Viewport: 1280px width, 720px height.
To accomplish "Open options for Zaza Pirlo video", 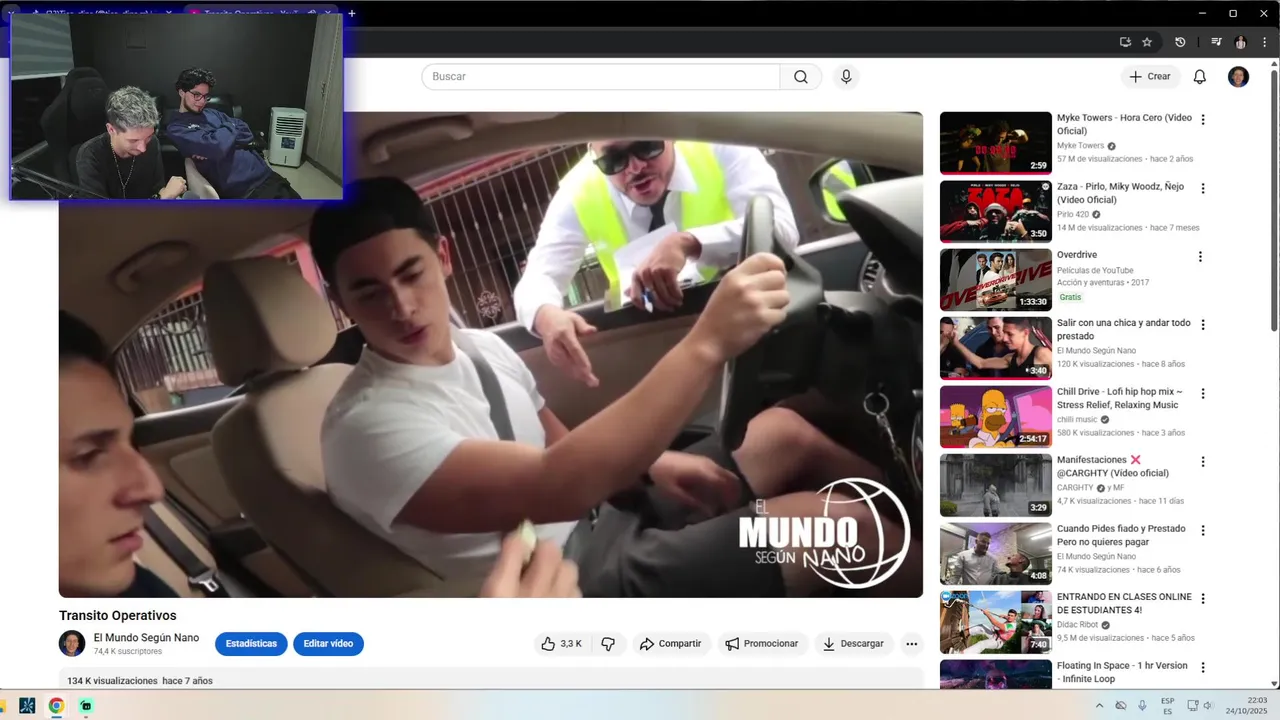I will (1203, 188).
